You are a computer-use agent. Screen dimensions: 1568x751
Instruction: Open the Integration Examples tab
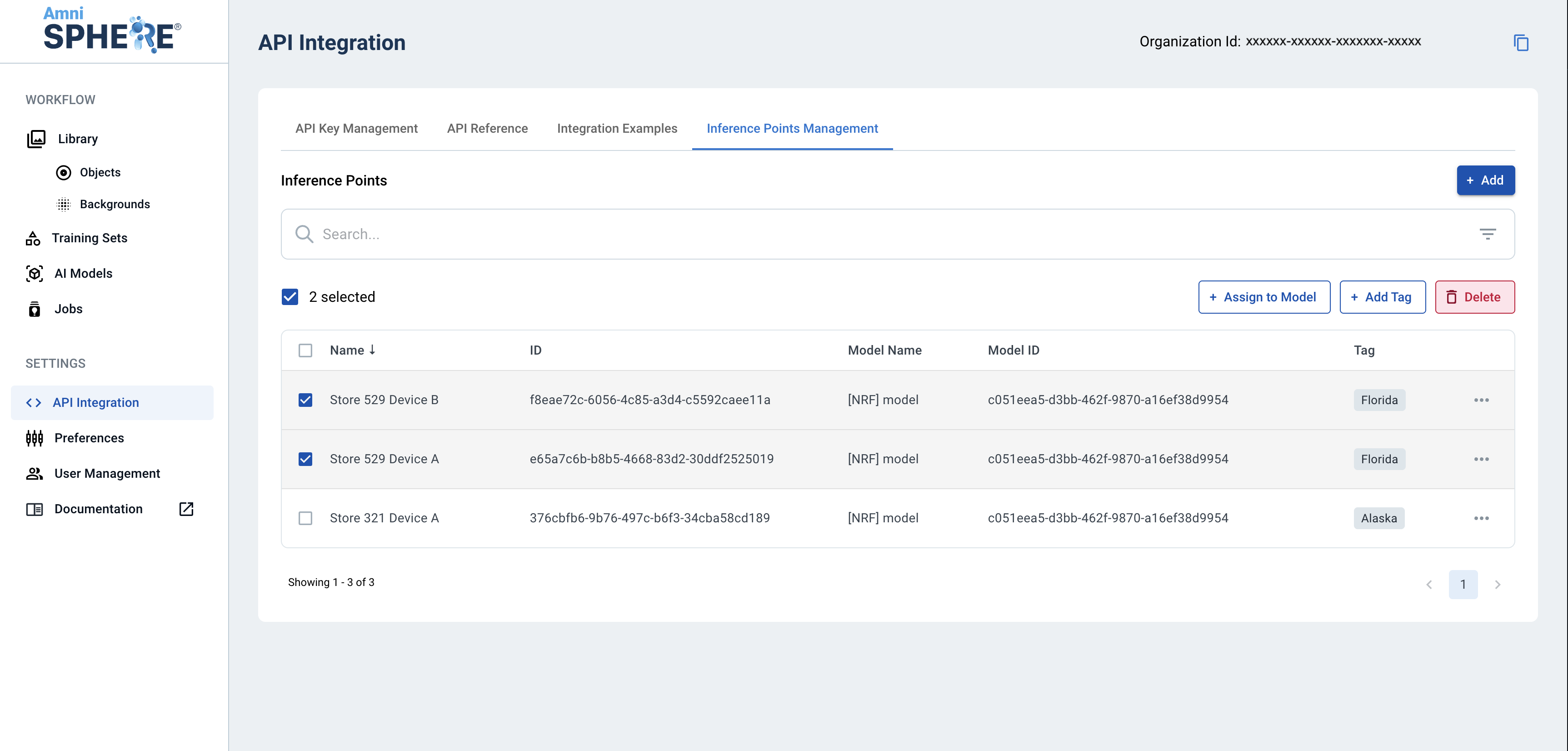coord(617,129)
